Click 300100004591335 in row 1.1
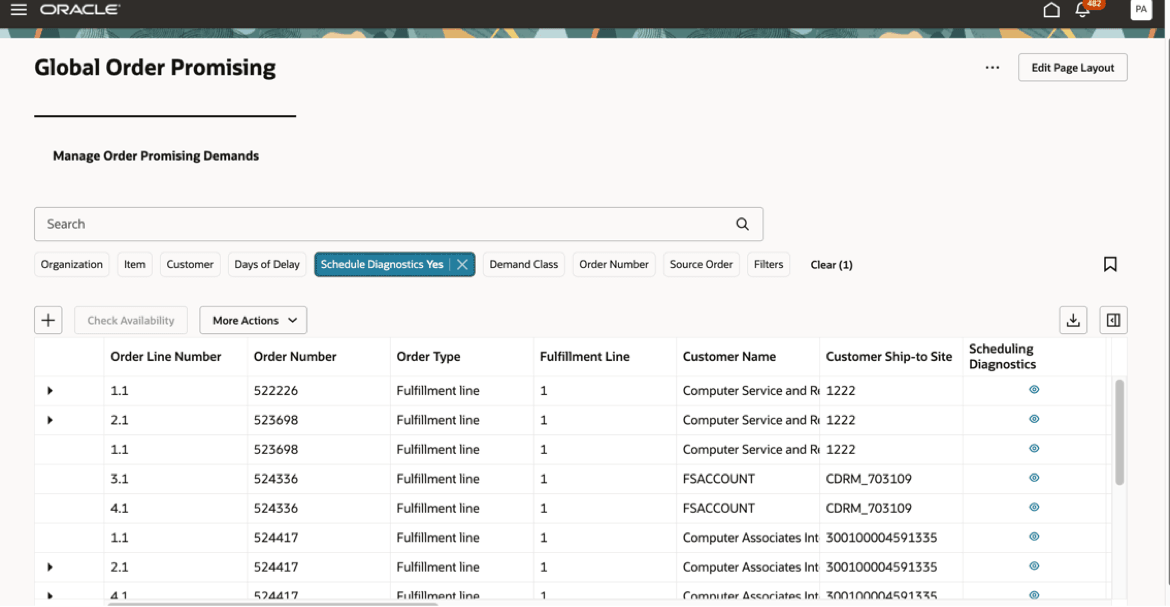Image resolution: width=1170 pixels, height=607 pixels. [x=881, y=538]
